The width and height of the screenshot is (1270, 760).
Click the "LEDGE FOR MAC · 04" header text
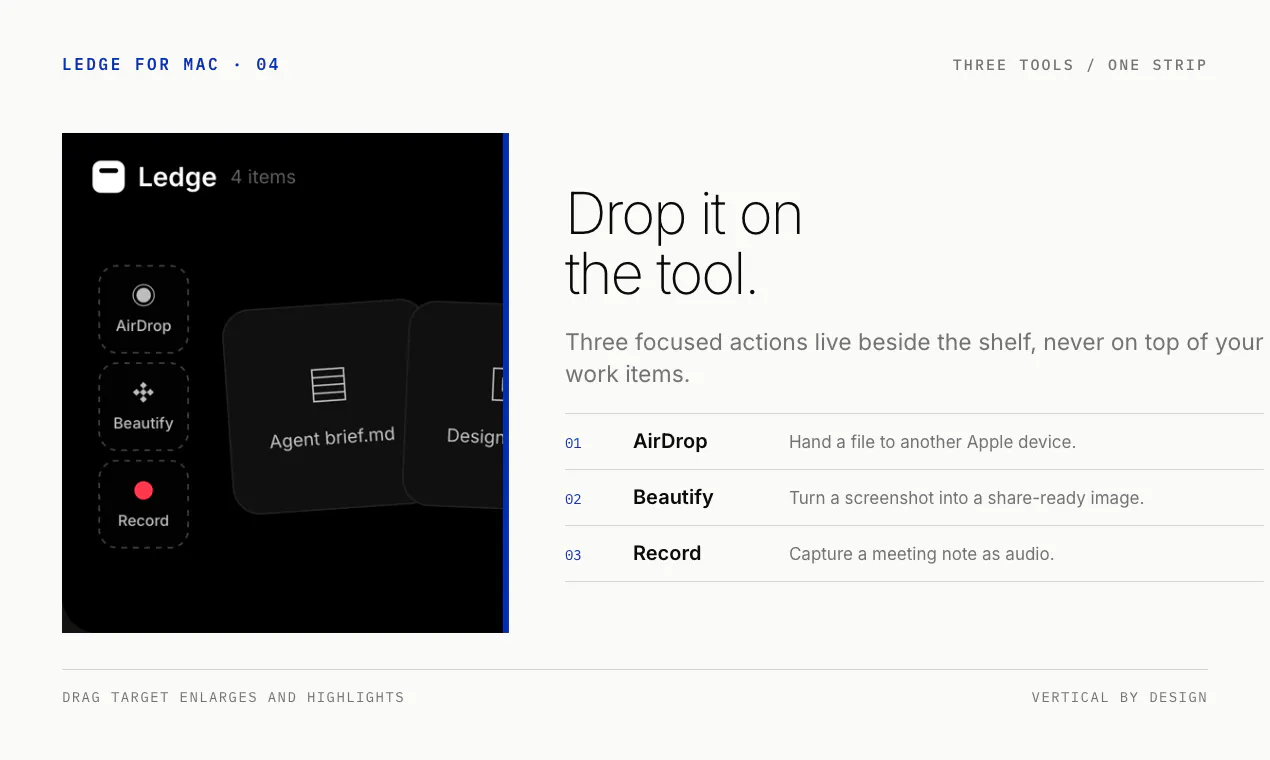point(171,65)
